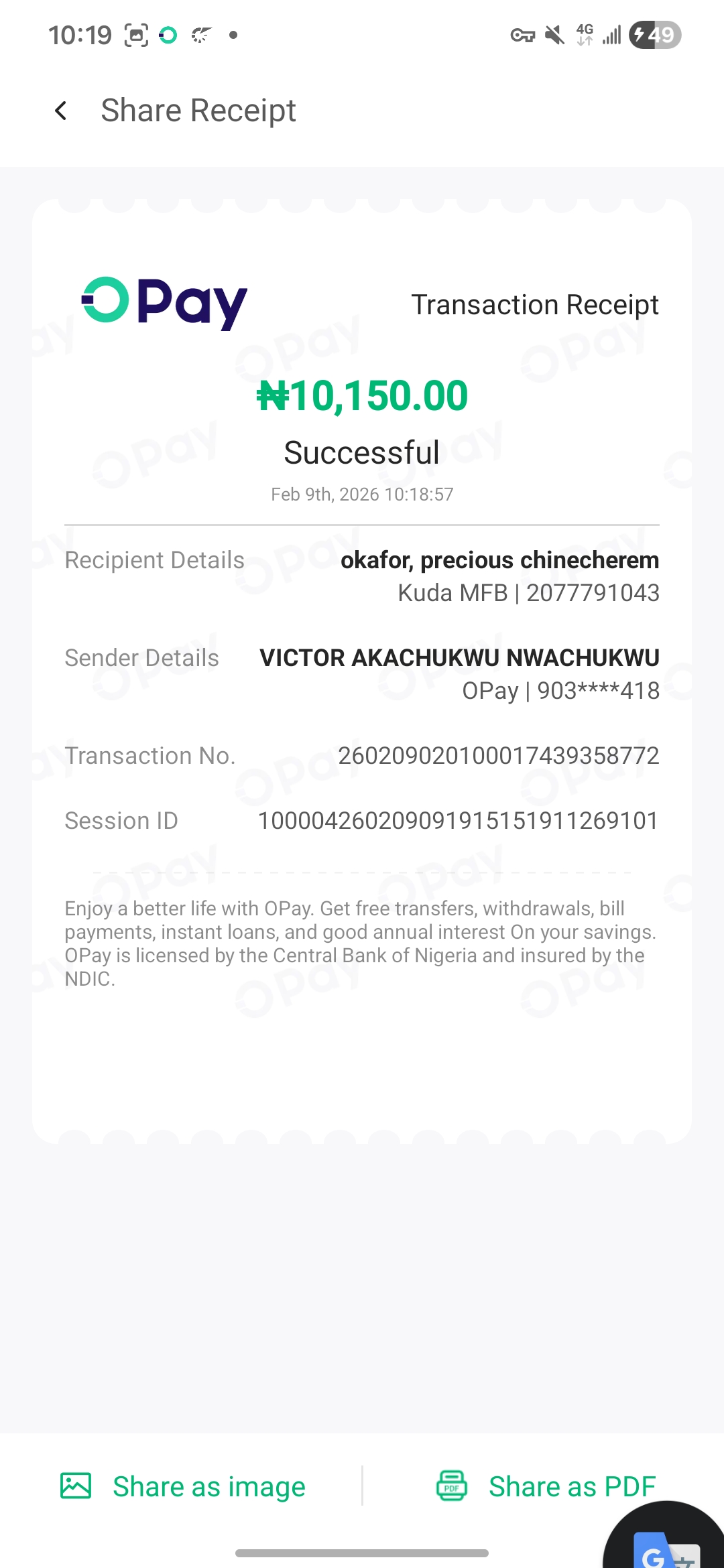Tap the OPay notification icon in status bar

pyautogui.click(x=168, y=35)
